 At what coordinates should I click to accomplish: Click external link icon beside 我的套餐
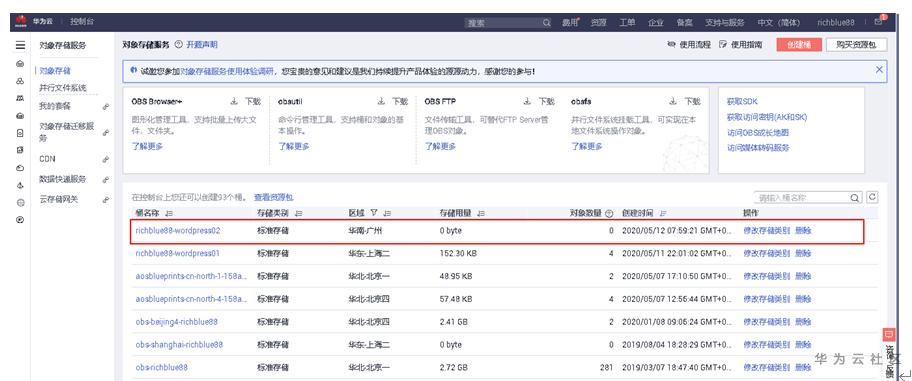click(x=106, y=106)
